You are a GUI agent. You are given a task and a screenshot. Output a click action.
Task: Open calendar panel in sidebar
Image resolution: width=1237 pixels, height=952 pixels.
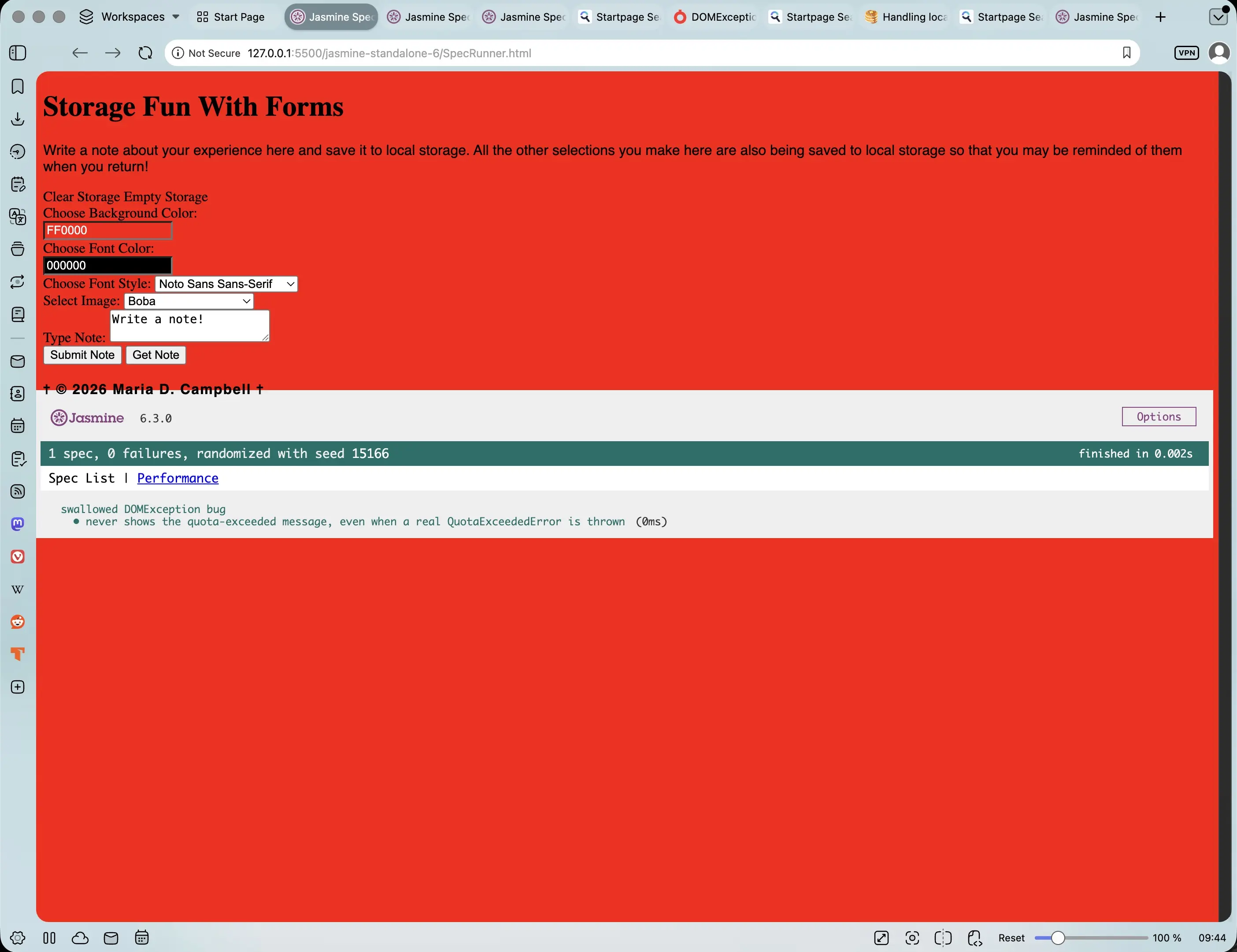[18, 426]
